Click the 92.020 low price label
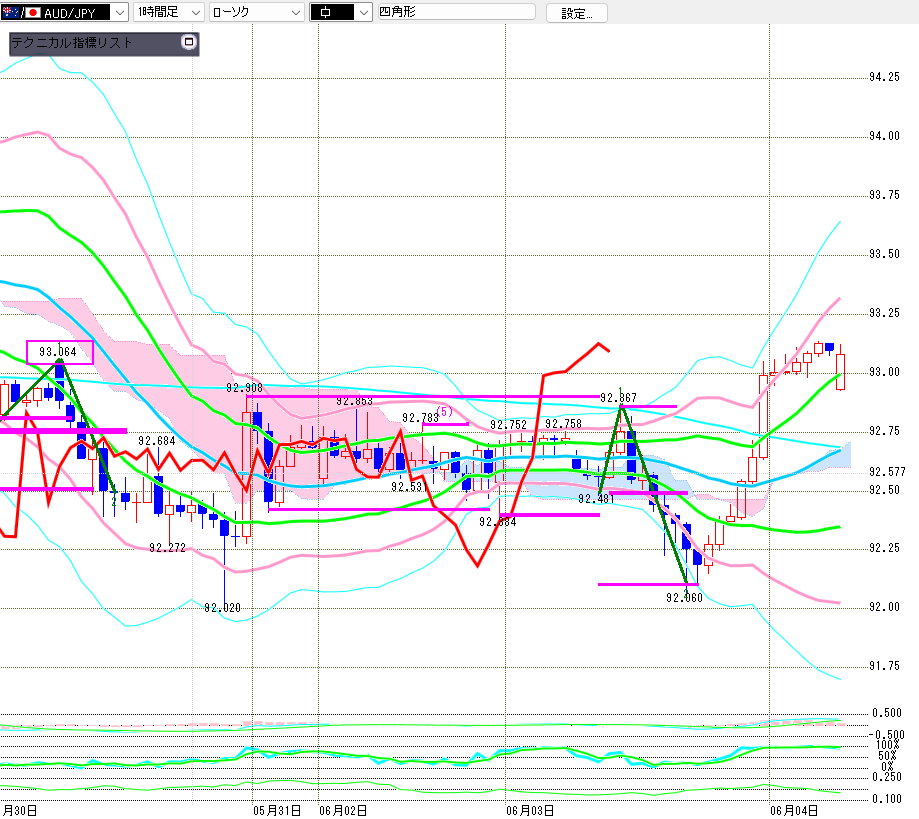Screen dimensions: 919x819 pos(222,608)
